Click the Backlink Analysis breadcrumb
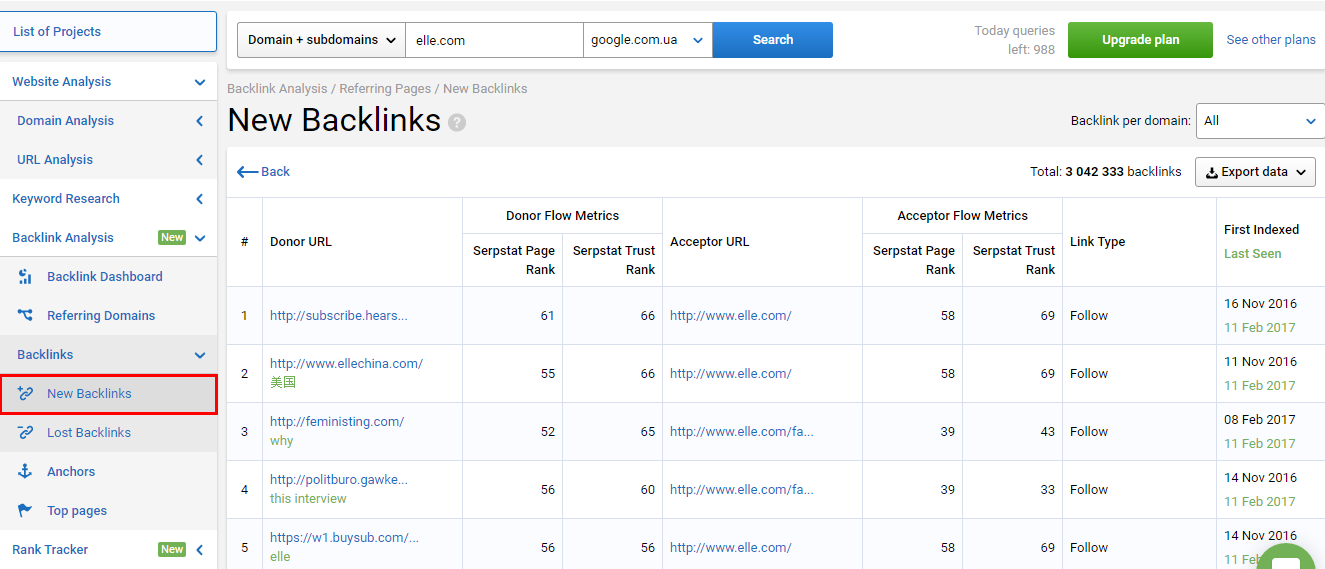 (277, 89)
